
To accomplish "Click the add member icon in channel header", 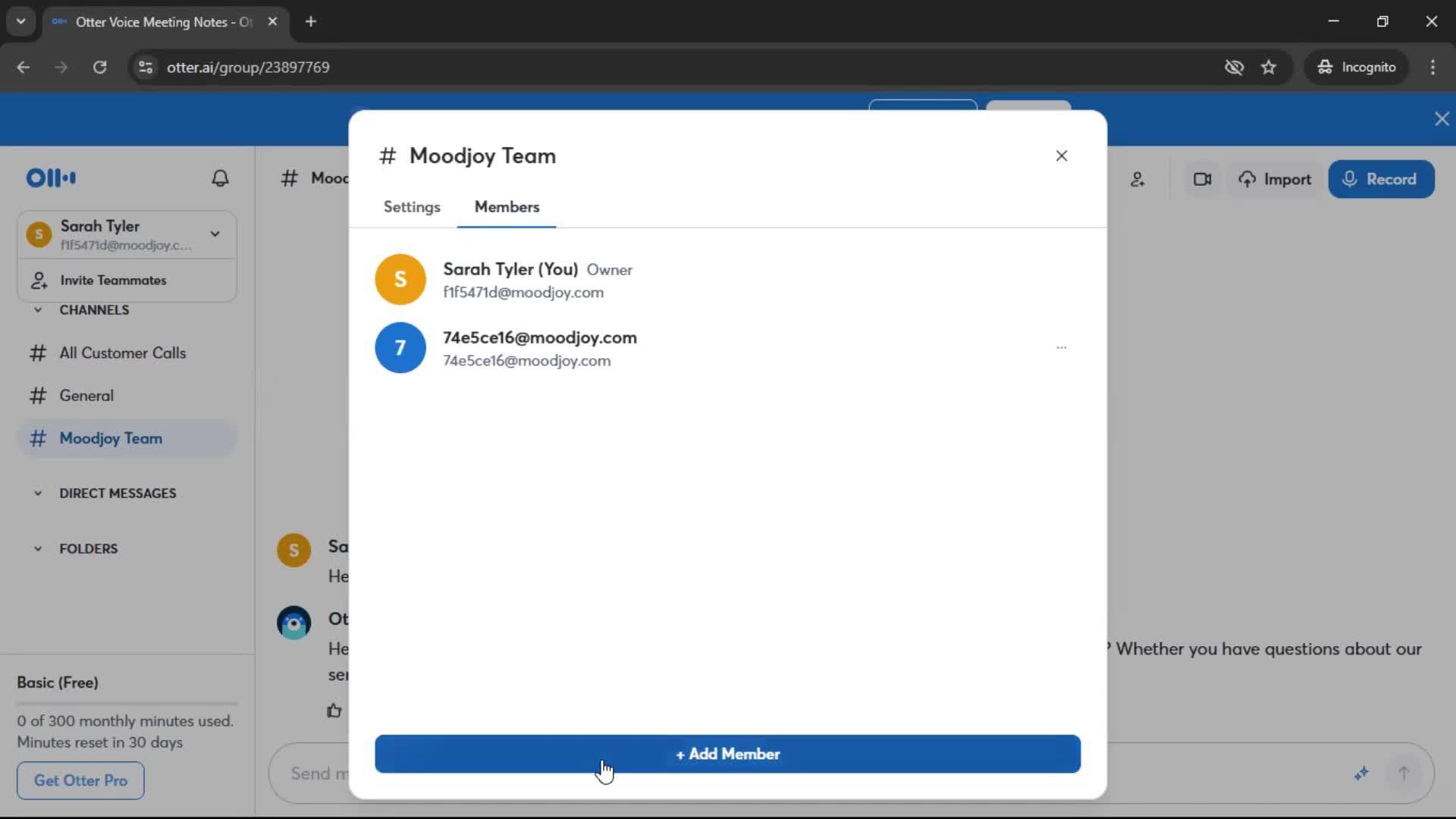I will (x=1137, y=180).
